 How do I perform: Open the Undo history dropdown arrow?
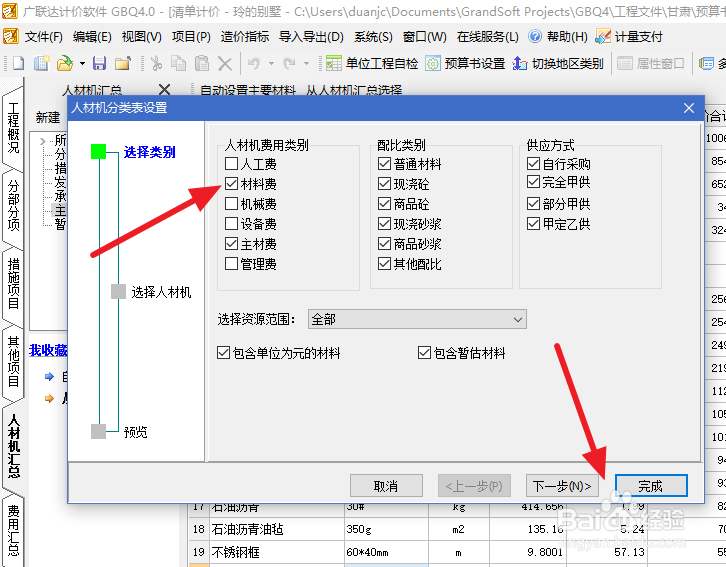click(271, 63)
